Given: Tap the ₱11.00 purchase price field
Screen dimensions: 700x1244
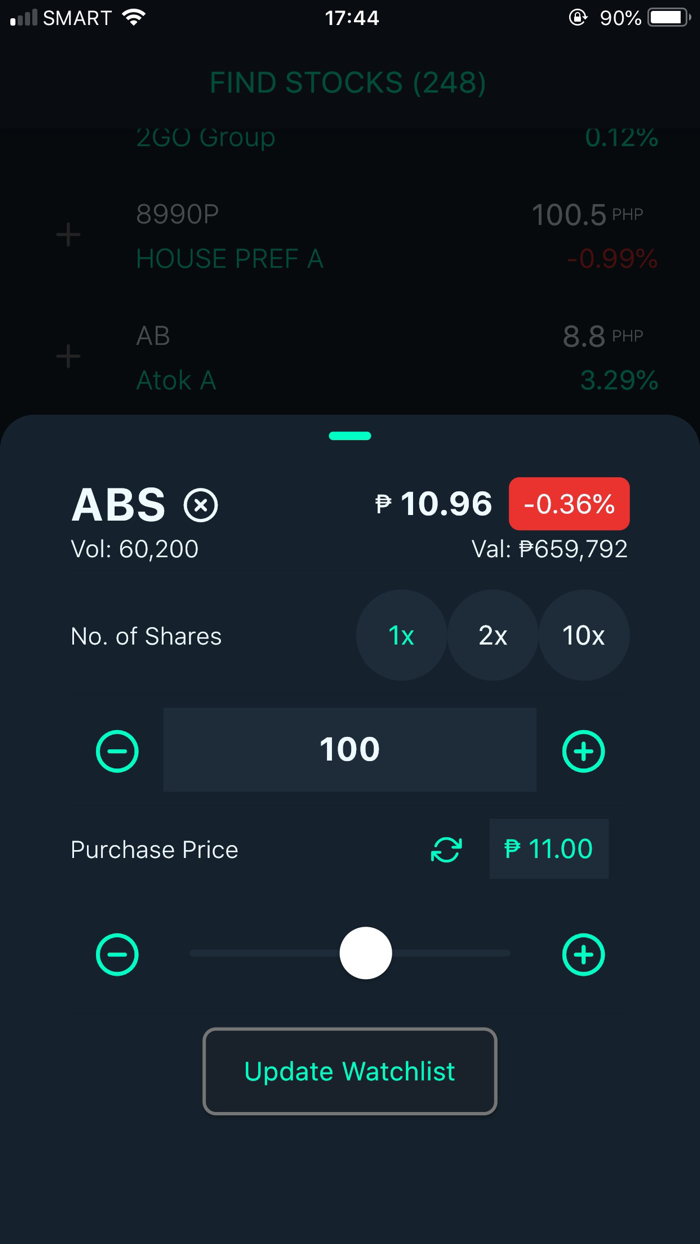Looking at the screenshot, I should click(x=548, y=849).
